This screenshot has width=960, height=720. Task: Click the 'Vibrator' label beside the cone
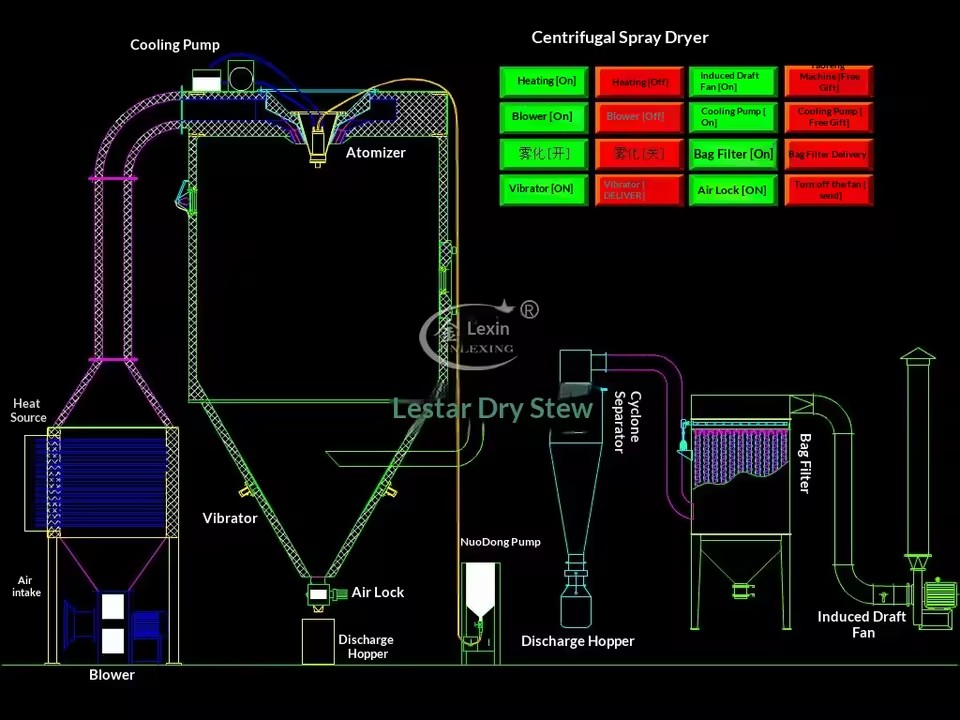tap(230, 518)
